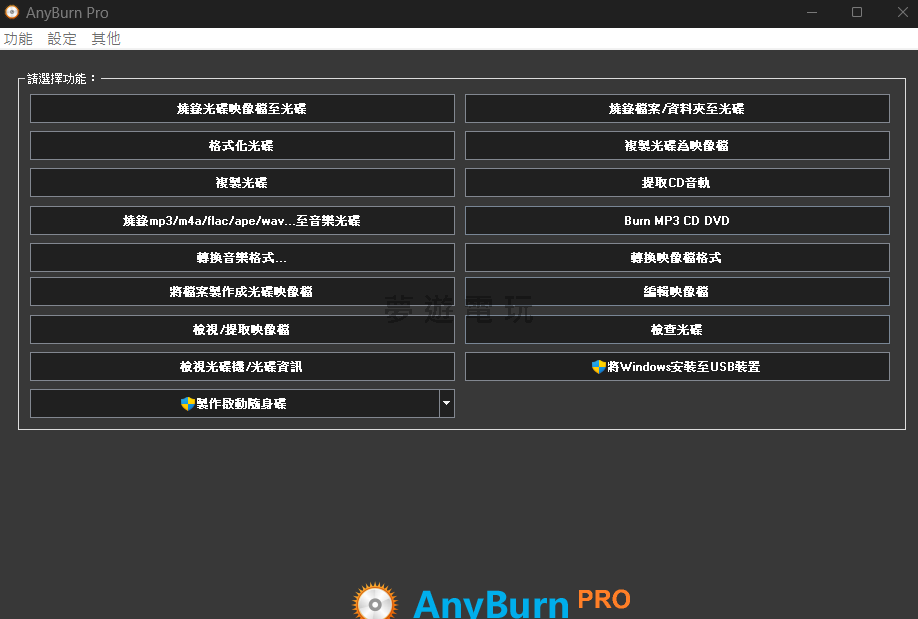Select 檢視/提取映像檔 button
The height and width of the screenshot is (619, 918).
click(242, 329)
